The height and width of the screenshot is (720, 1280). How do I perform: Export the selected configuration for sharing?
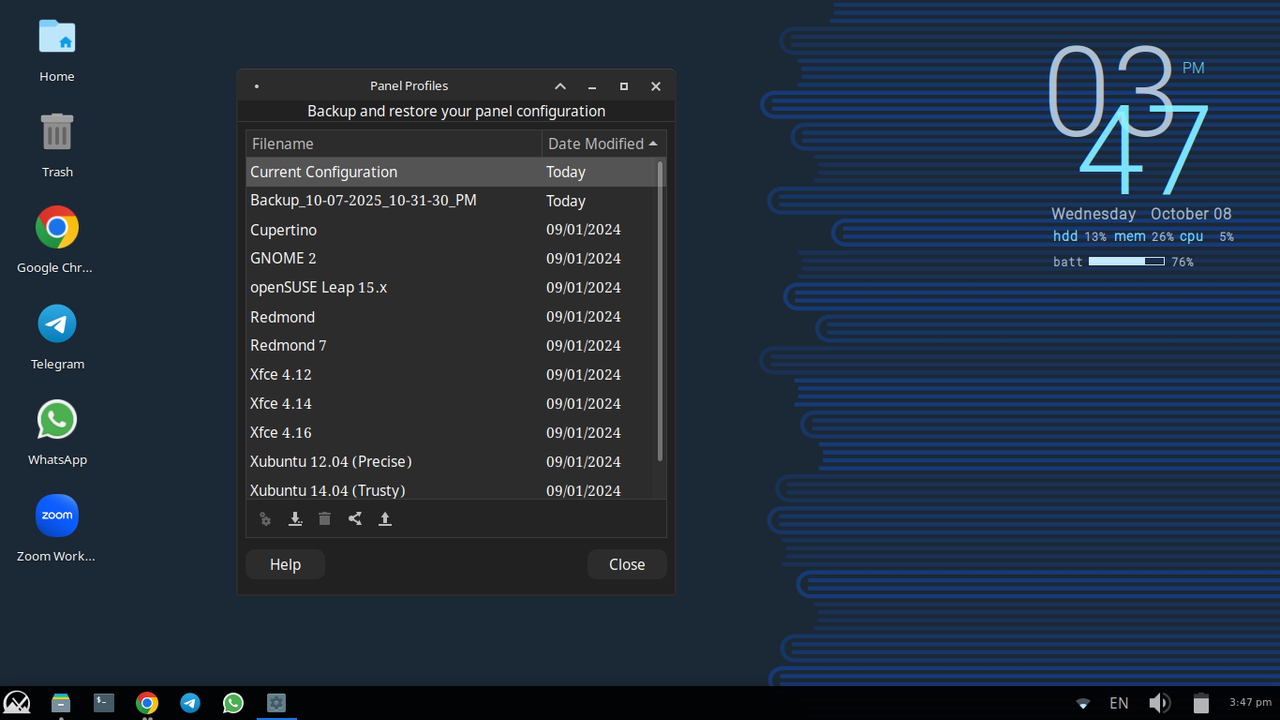pos(355,518)
